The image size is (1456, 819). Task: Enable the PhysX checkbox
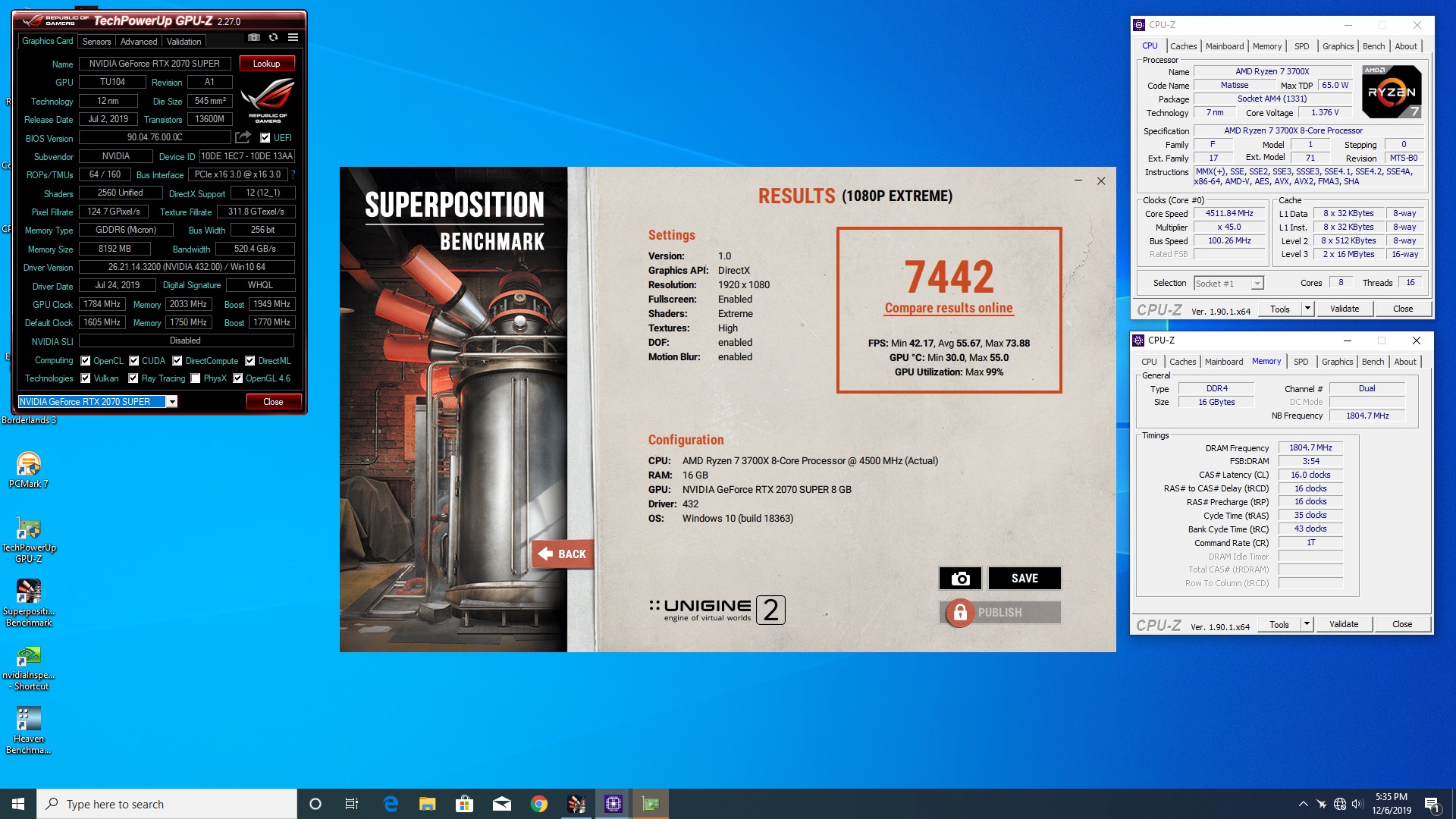pyautogui.click(x=196, y=378)
